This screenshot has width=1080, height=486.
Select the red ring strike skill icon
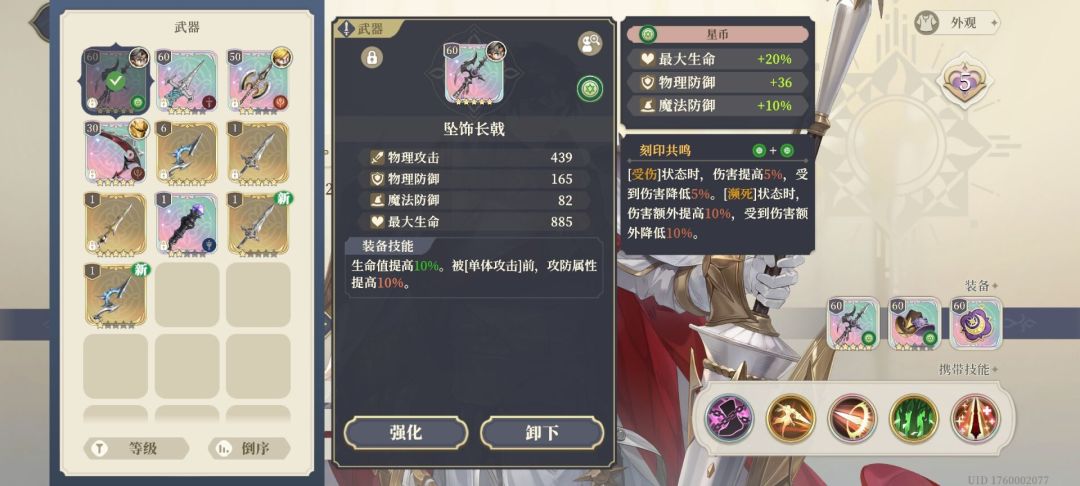pyautogui.click(x=852, y=418)
